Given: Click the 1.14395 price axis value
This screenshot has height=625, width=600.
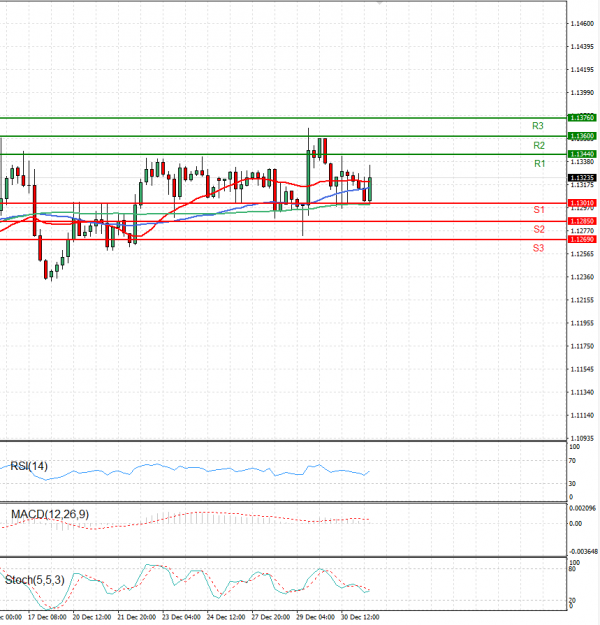Looking at the screenshot, I should pos(582,47).
